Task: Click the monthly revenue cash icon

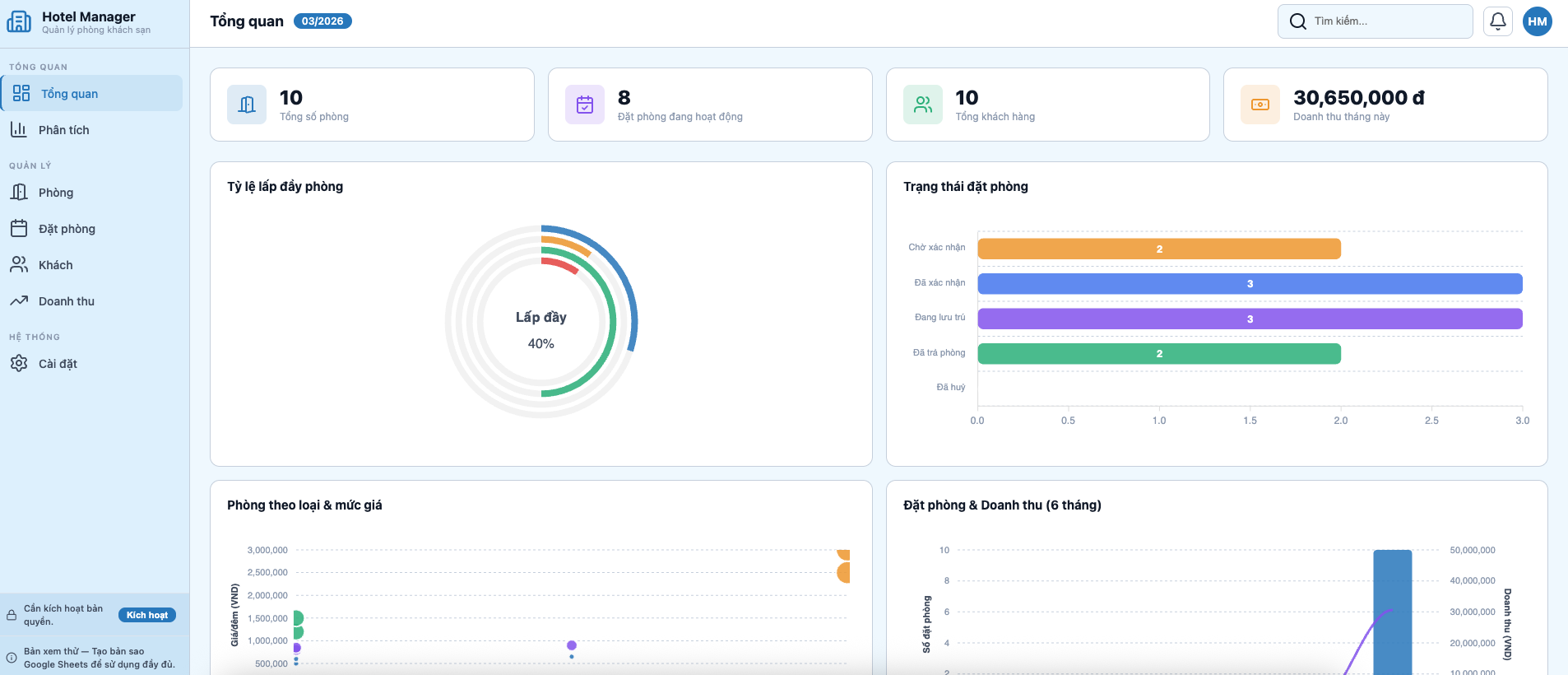Action: (1260, 105)
